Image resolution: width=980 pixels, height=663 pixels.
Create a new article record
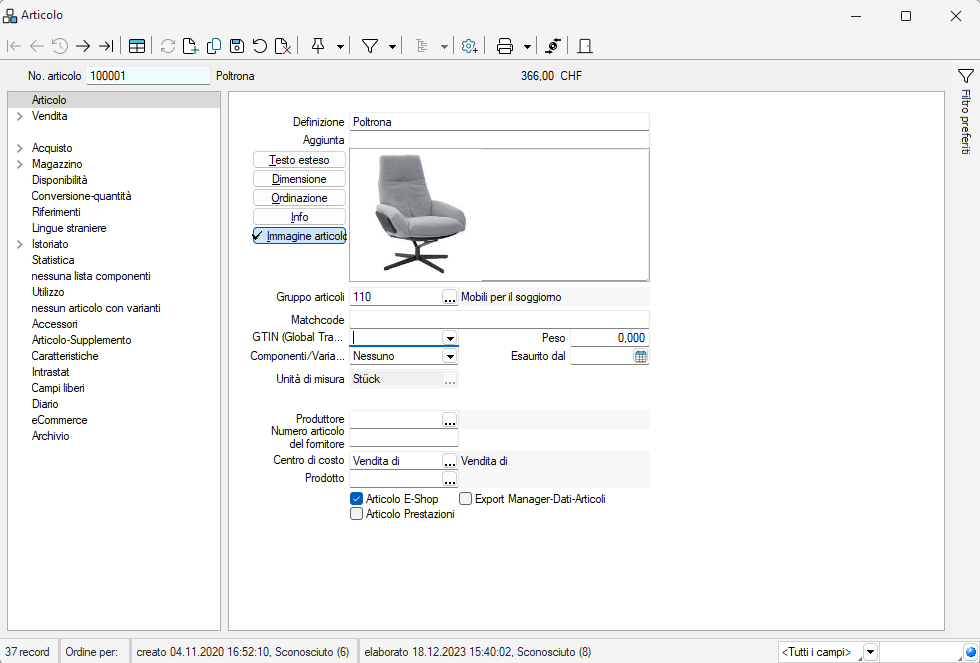(190, 46)
